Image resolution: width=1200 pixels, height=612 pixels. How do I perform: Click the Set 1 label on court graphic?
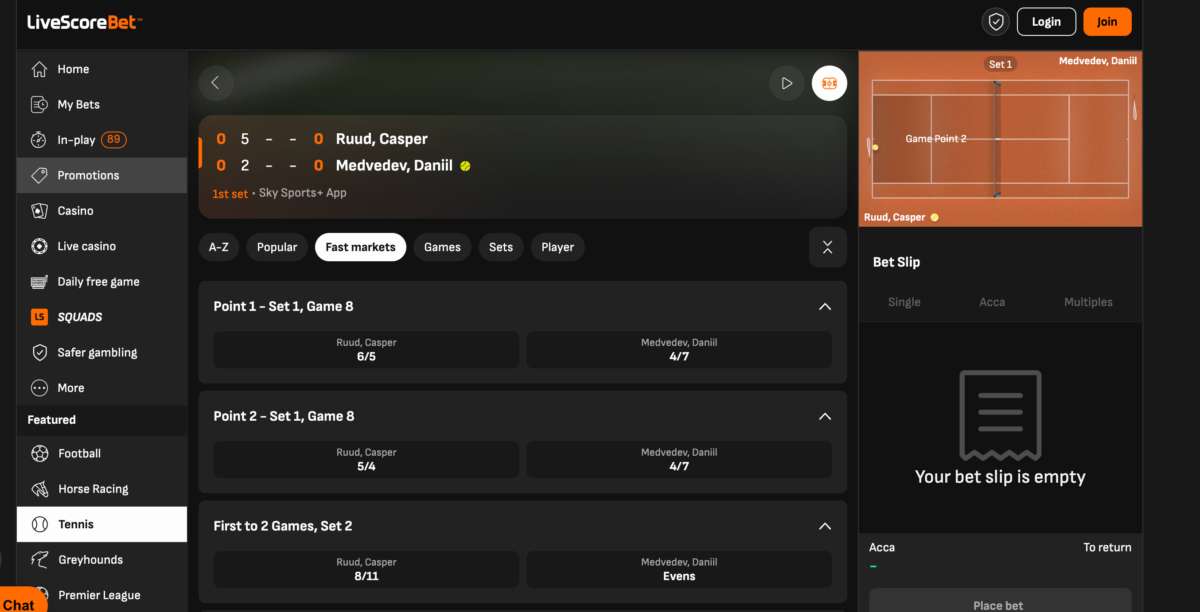(1000, 64)
